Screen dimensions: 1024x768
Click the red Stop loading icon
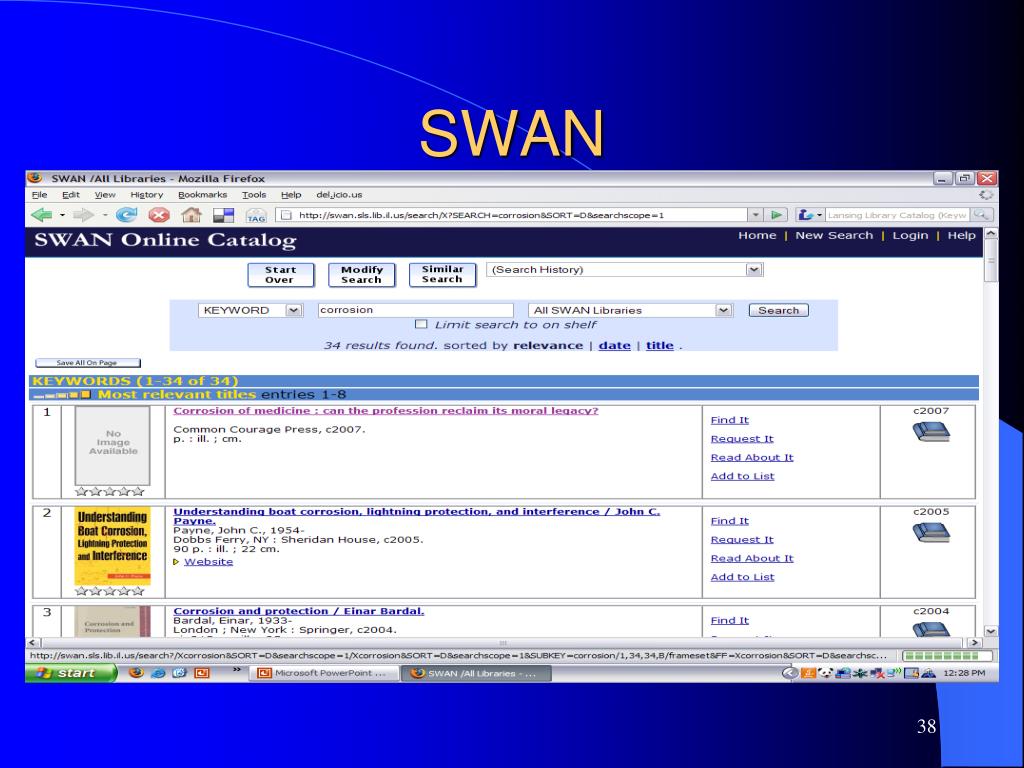[x=159, y=214]
